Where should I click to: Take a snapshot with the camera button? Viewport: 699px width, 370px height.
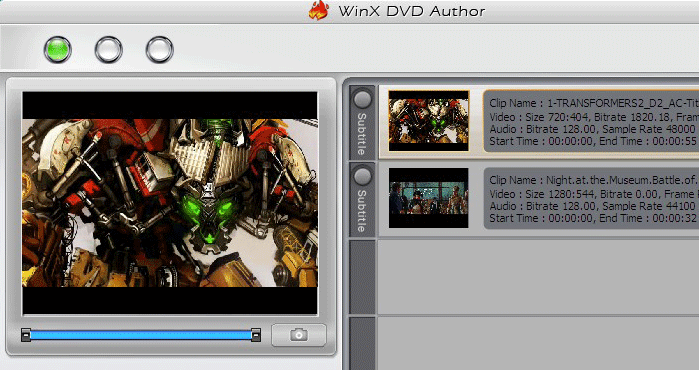click(x=299, y=335)
